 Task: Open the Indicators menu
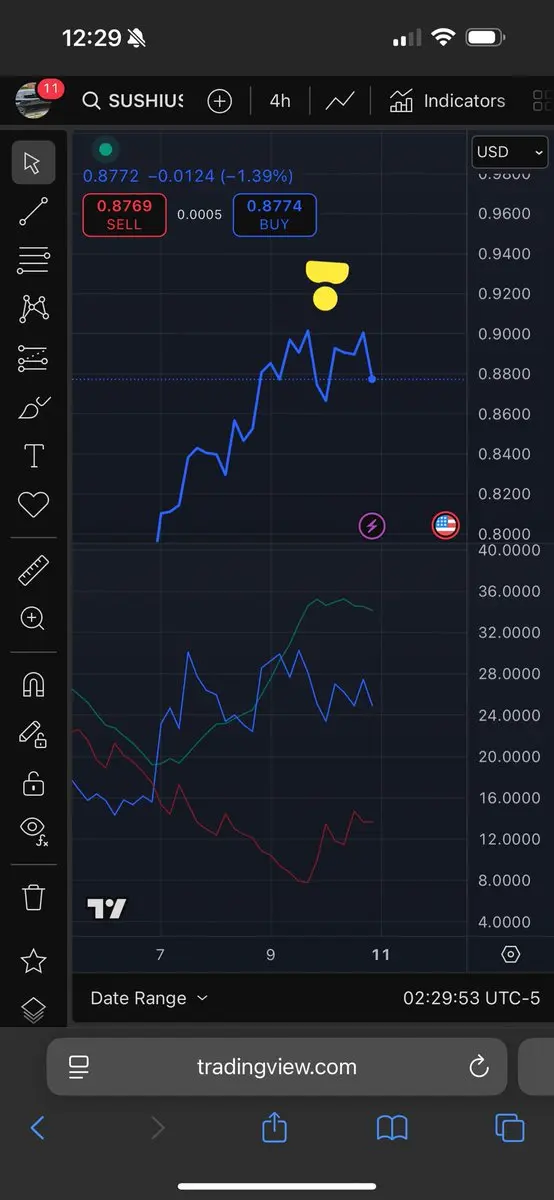pyautogui.click(x=447, y=101)
